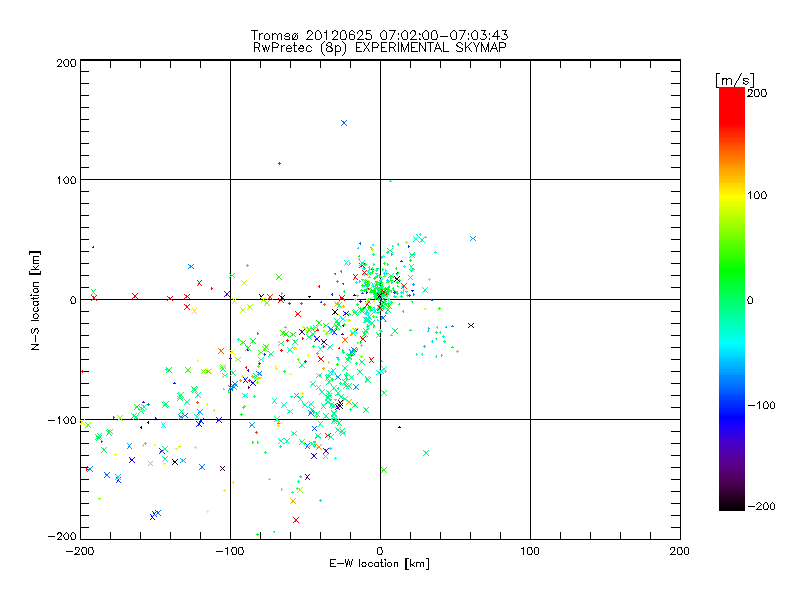Click the N-S axis tick label "-200"
The height and width of the screenshot is (600, 800).
tap(62, 536)
